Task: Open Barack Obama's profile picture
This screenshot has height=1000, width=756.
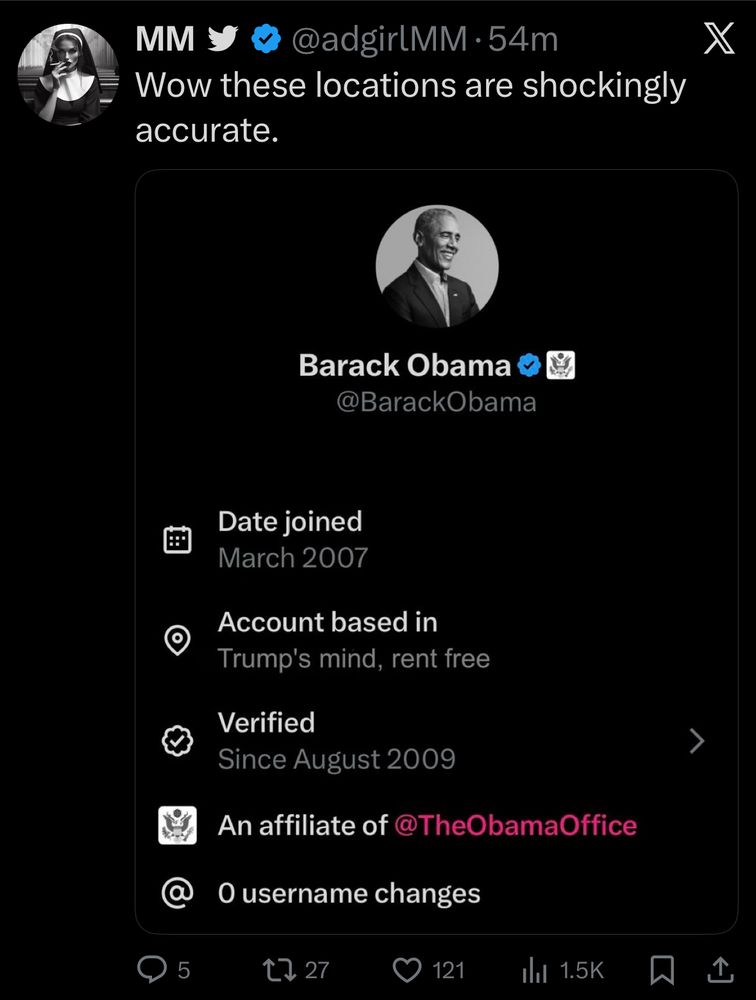Action: coord(437,266)
